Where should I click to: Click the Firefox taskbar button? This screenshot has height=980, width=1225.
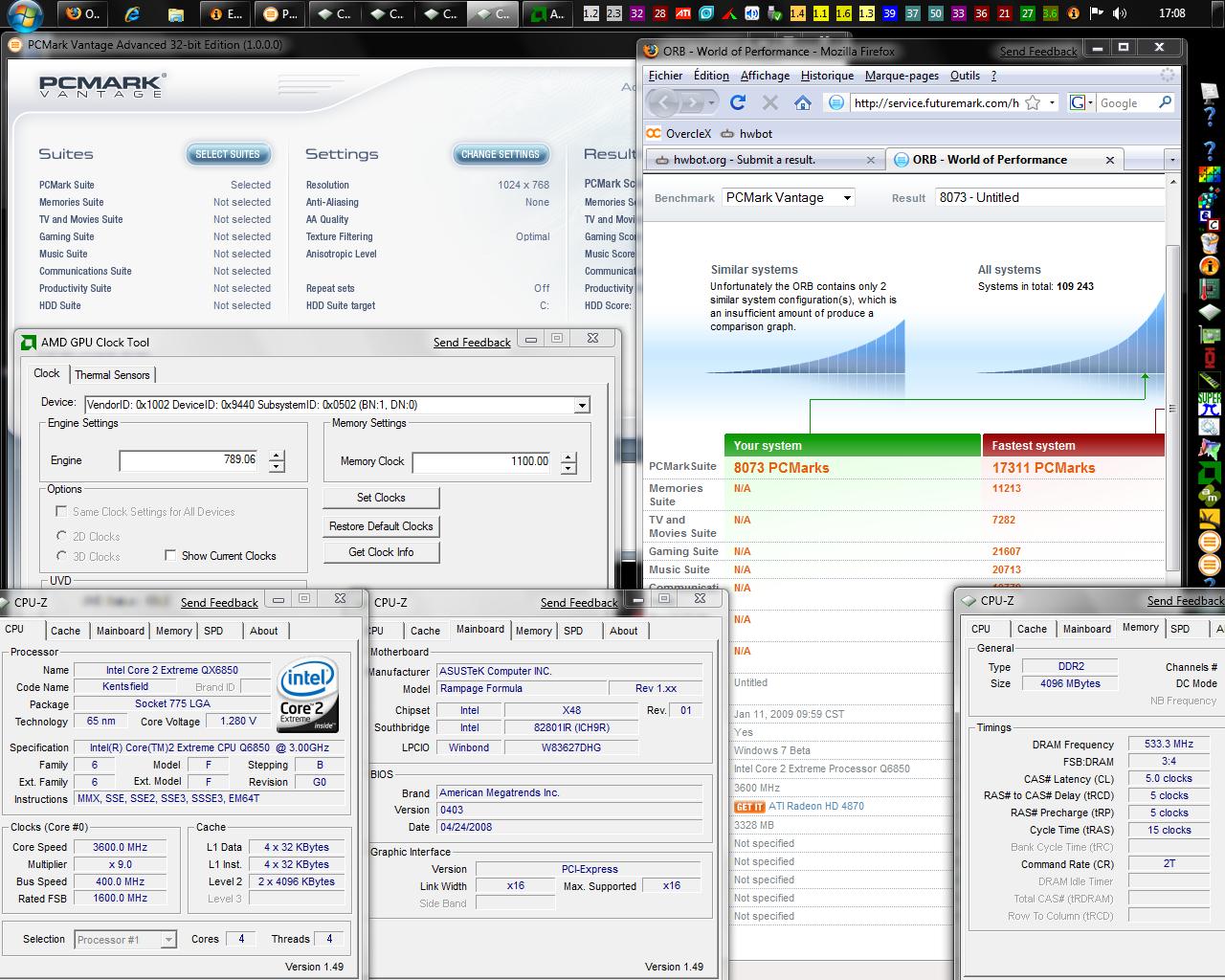coord(81,14)
